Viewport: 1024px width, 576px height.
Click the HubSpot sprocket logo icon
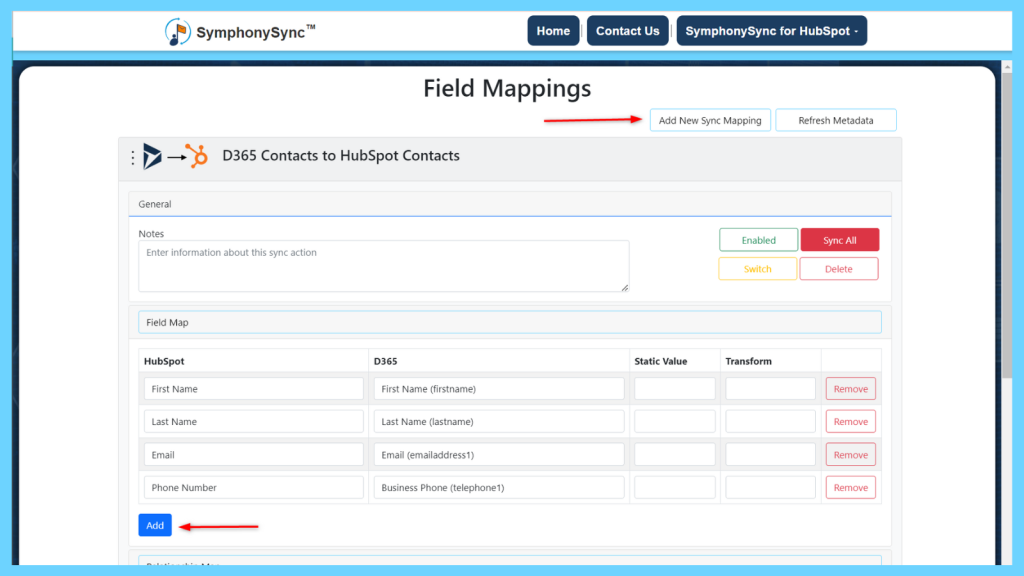click(x=197, y=156)
